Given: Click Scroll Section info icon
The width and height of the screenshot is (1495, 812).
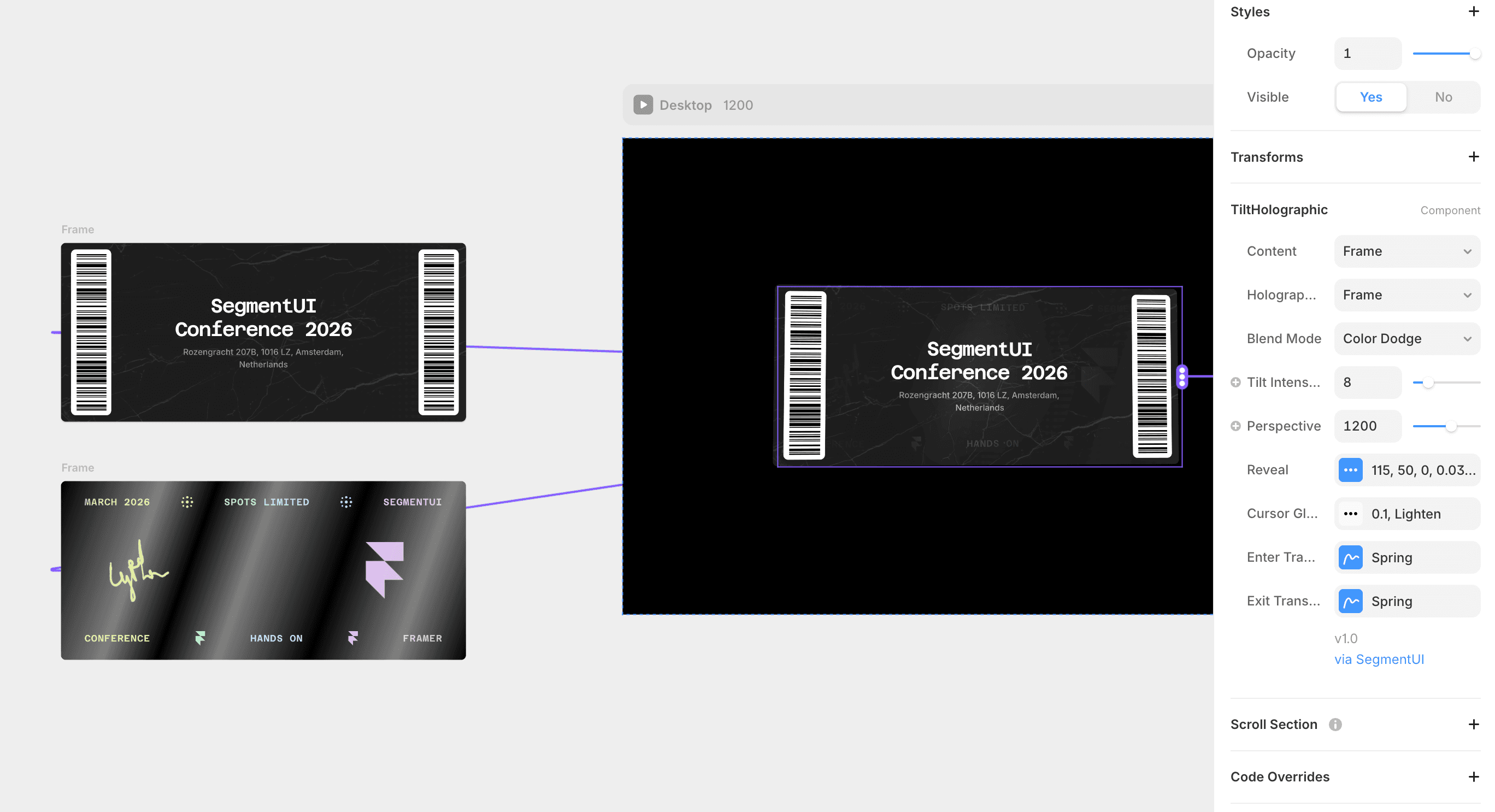Looking at the screenshot, I should (x=1335, y=725).
